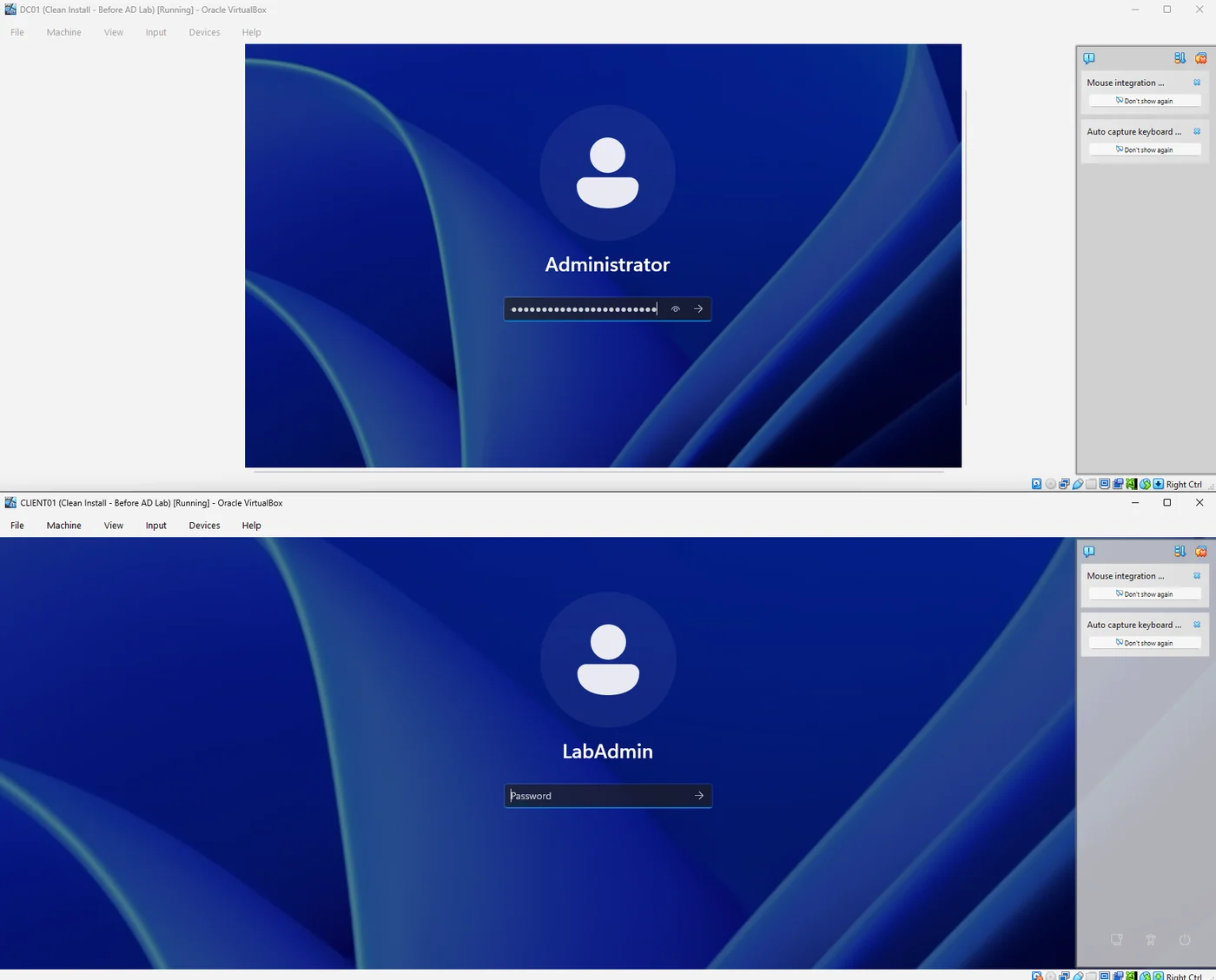
Task: Dismiss Mouse integration notice in CLIENT01 window
Action: coord(1197,576)
